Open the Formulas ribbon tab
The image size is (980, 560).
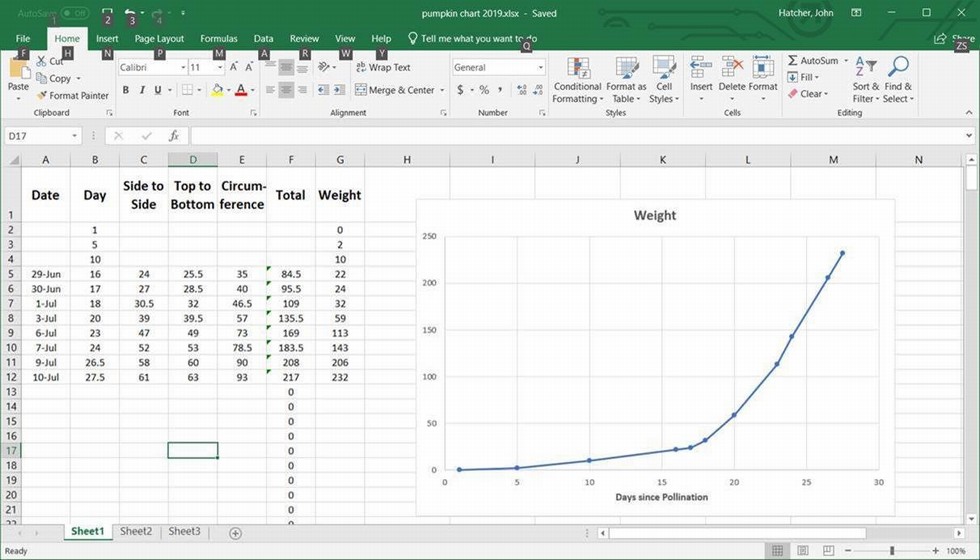218,38
